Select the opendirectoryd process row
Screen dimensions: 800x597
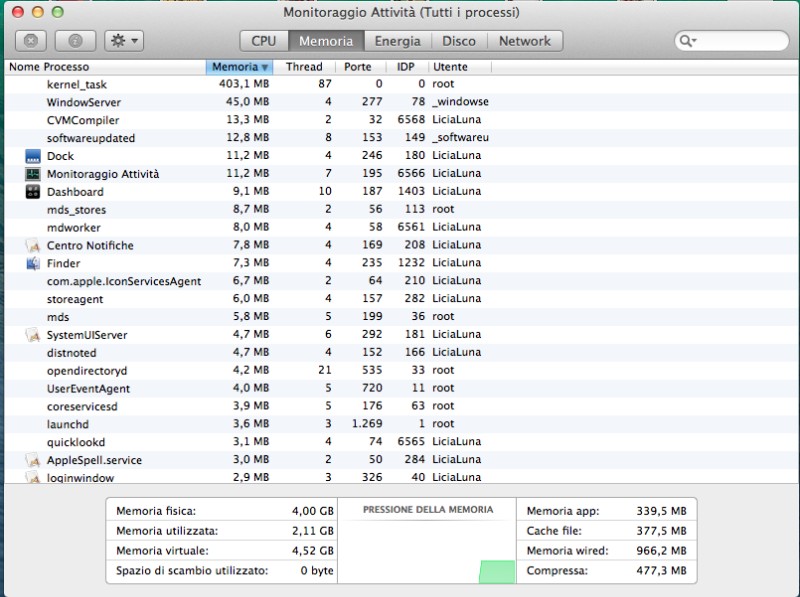tap(402, 370)
